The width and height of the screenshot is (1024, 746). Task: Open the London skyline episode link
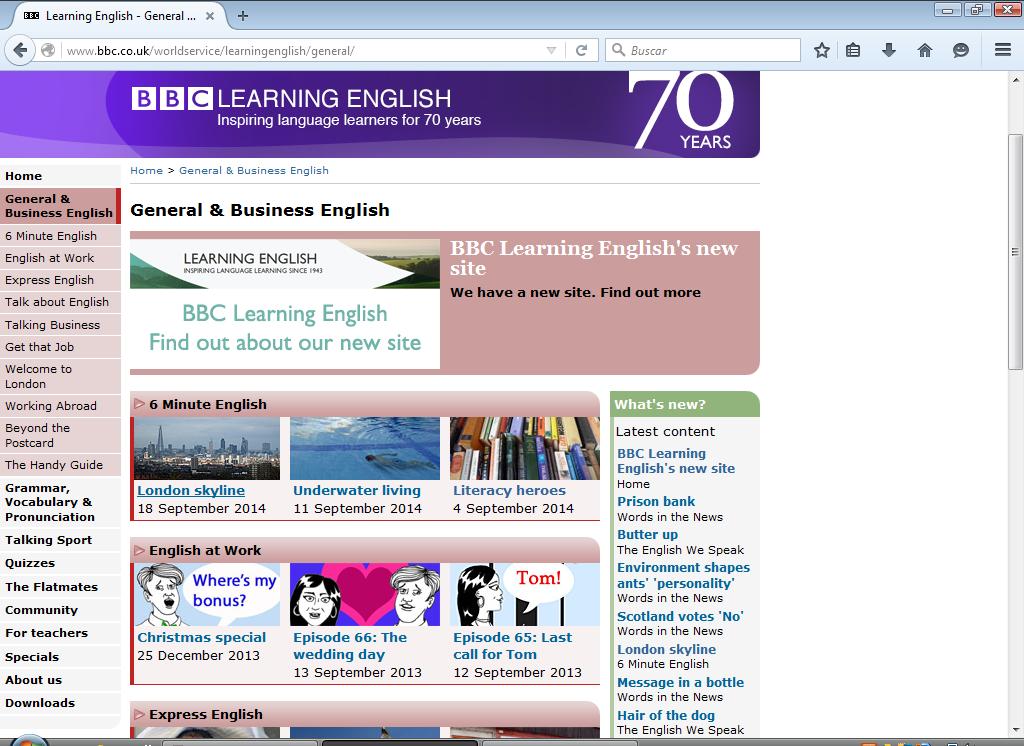(x=191, y=490)
